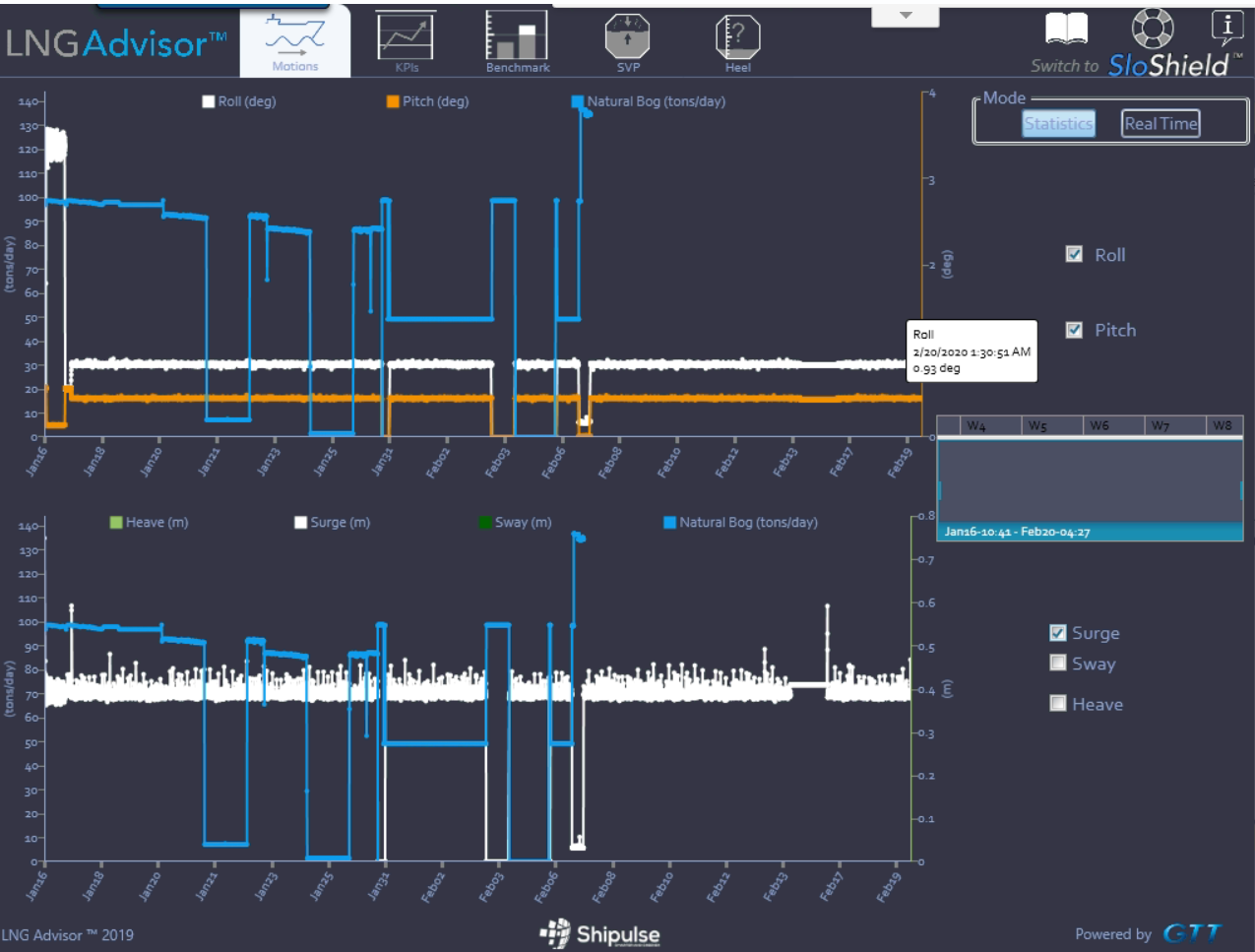Open the Motions tab
Screen dimensions: 1255x952
[x=295, y=42]
